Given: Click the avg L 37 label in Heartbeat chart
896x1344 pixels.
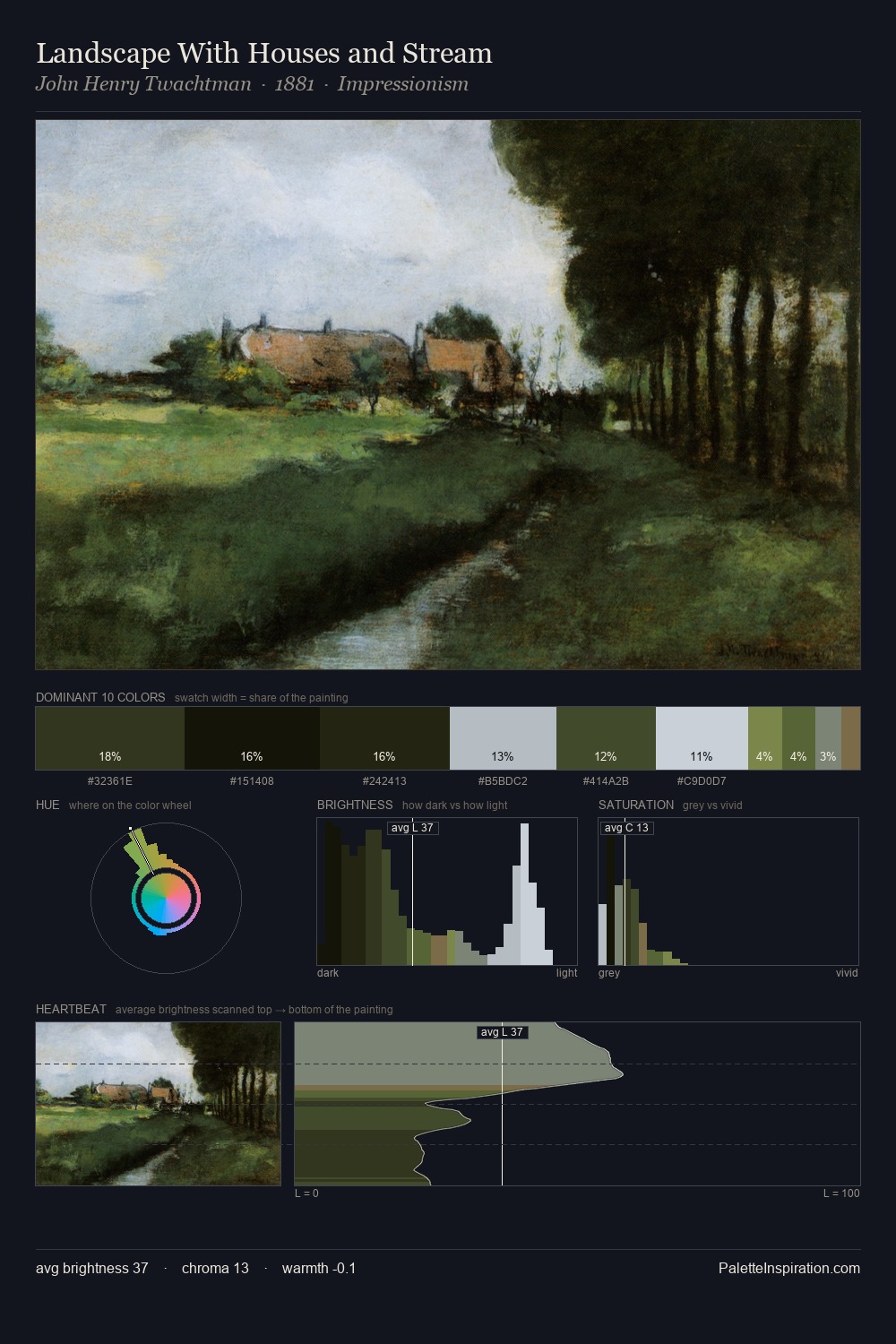Looking at the screenshot, I should (x=502, y=1032).
